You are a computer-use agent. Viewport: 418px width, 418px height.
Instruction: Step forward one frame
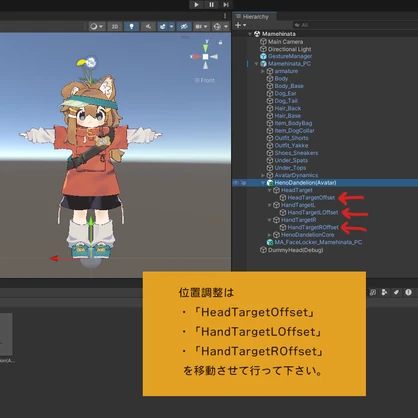[x=226, y=5]
